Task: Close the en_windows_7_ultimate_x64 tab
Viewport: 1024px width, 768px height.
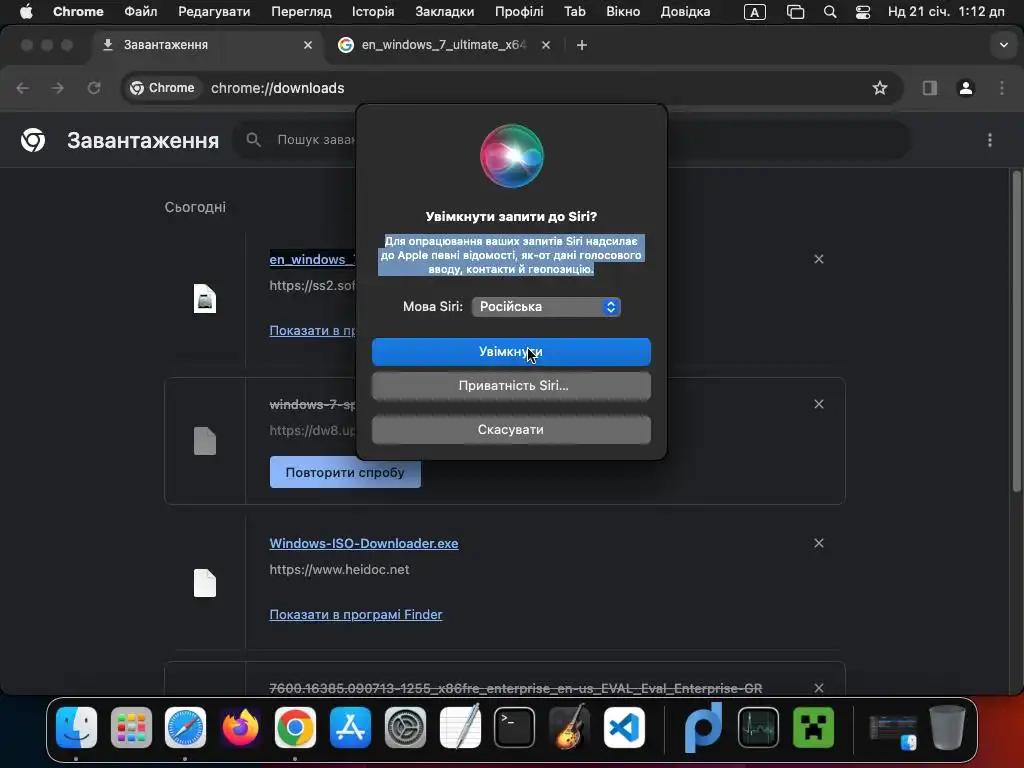Action: pyautogui.click(x=546, y=45)
